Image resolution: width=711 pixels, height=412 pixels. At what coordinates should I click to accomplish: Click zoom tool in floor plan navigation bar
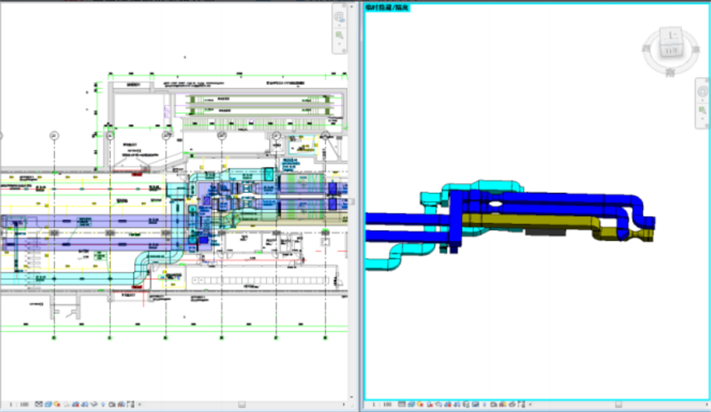click(x=340, y=36)
